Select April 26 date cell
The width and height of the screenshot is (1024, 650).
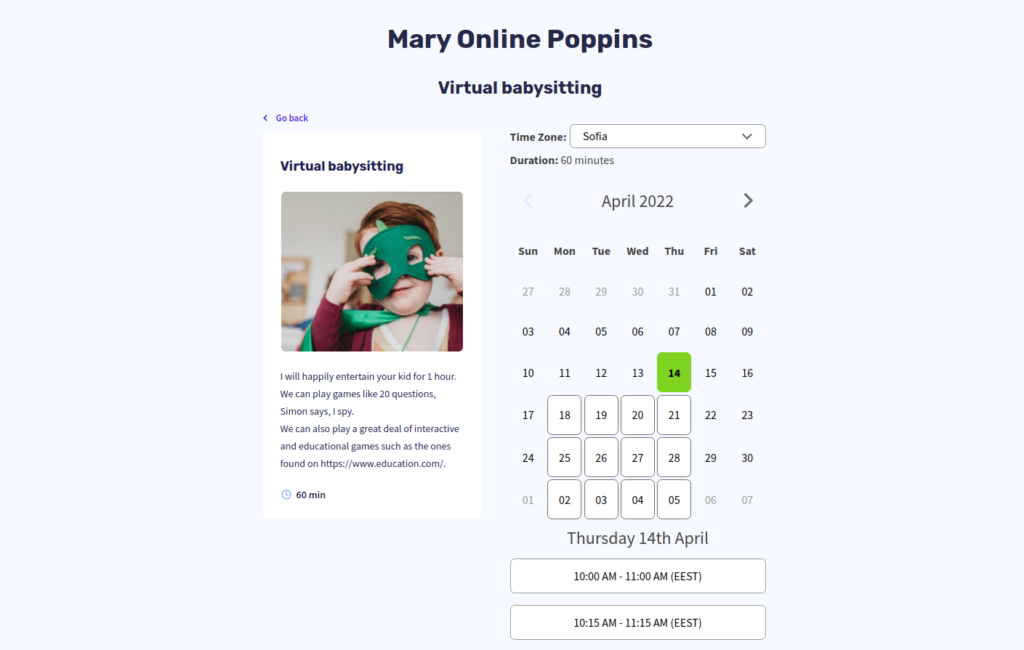pos(601,457)
